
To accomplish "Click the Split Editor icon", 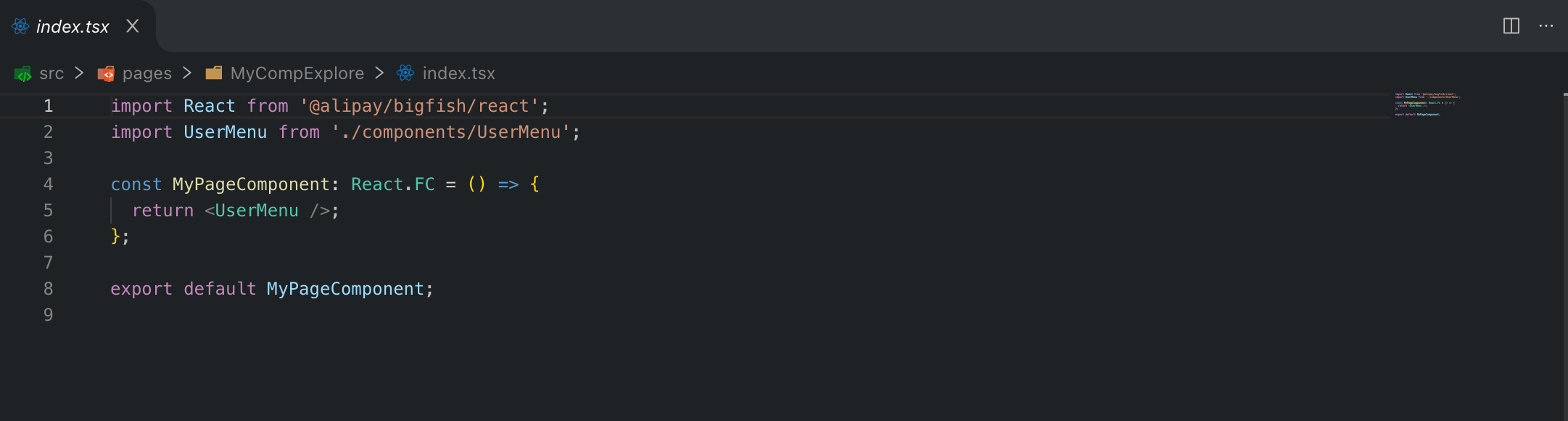I will [1511, 26].
